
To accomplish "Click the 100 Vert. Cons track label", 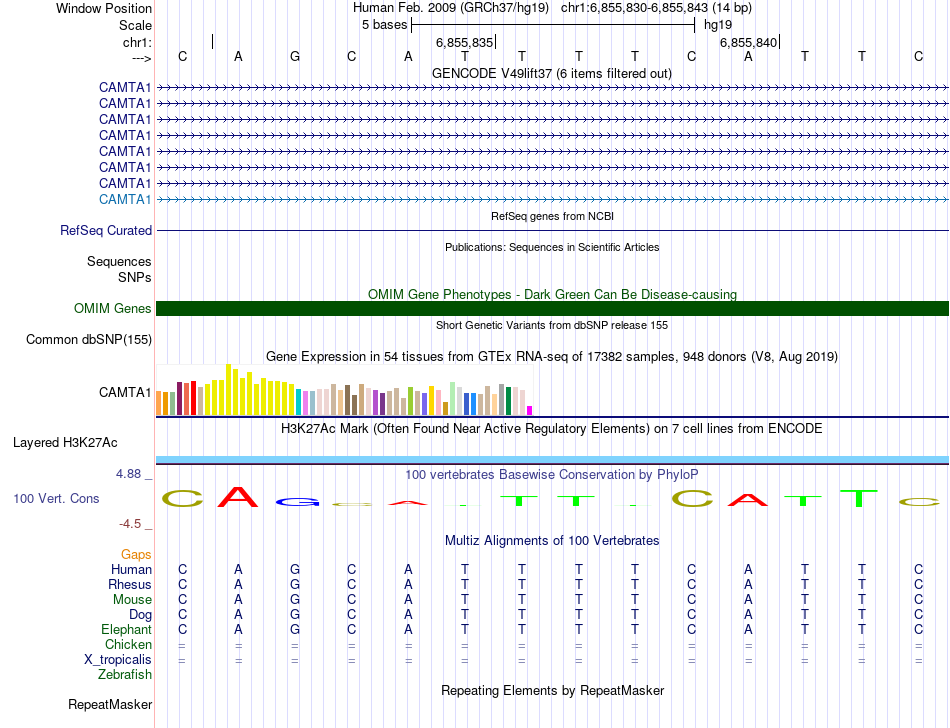I will (56, 498).
